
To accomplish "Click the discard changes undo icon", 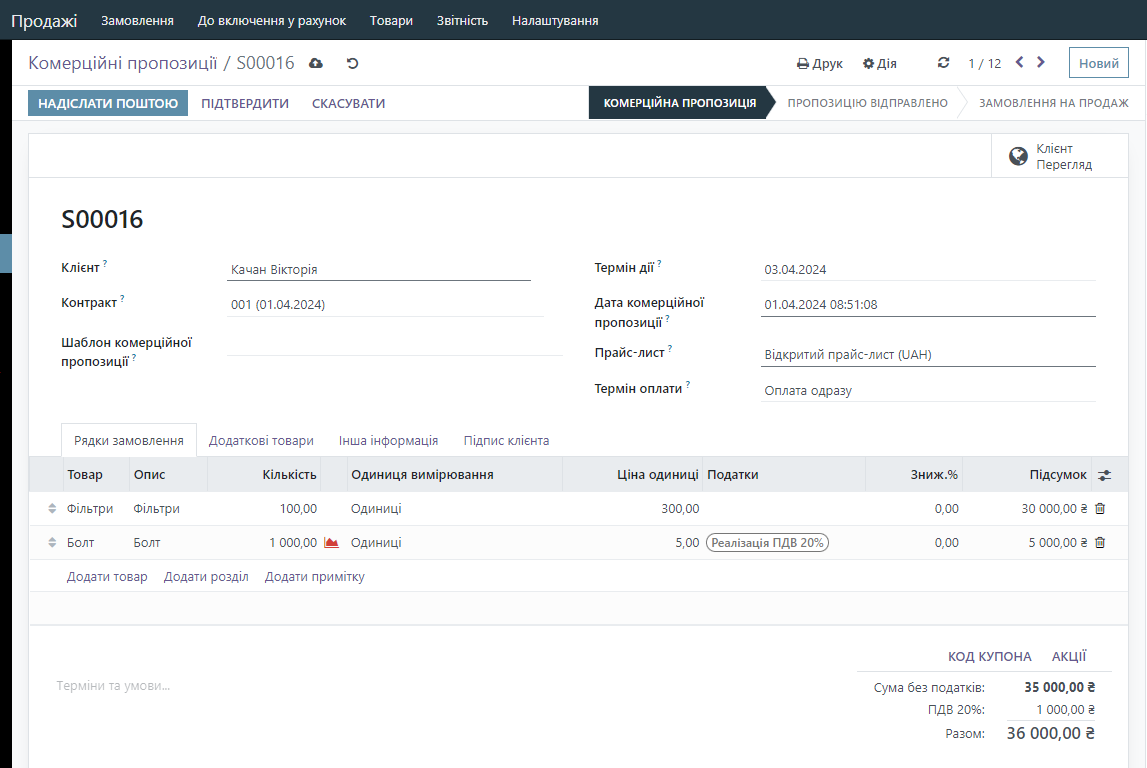I will click(x=352, y=63).
